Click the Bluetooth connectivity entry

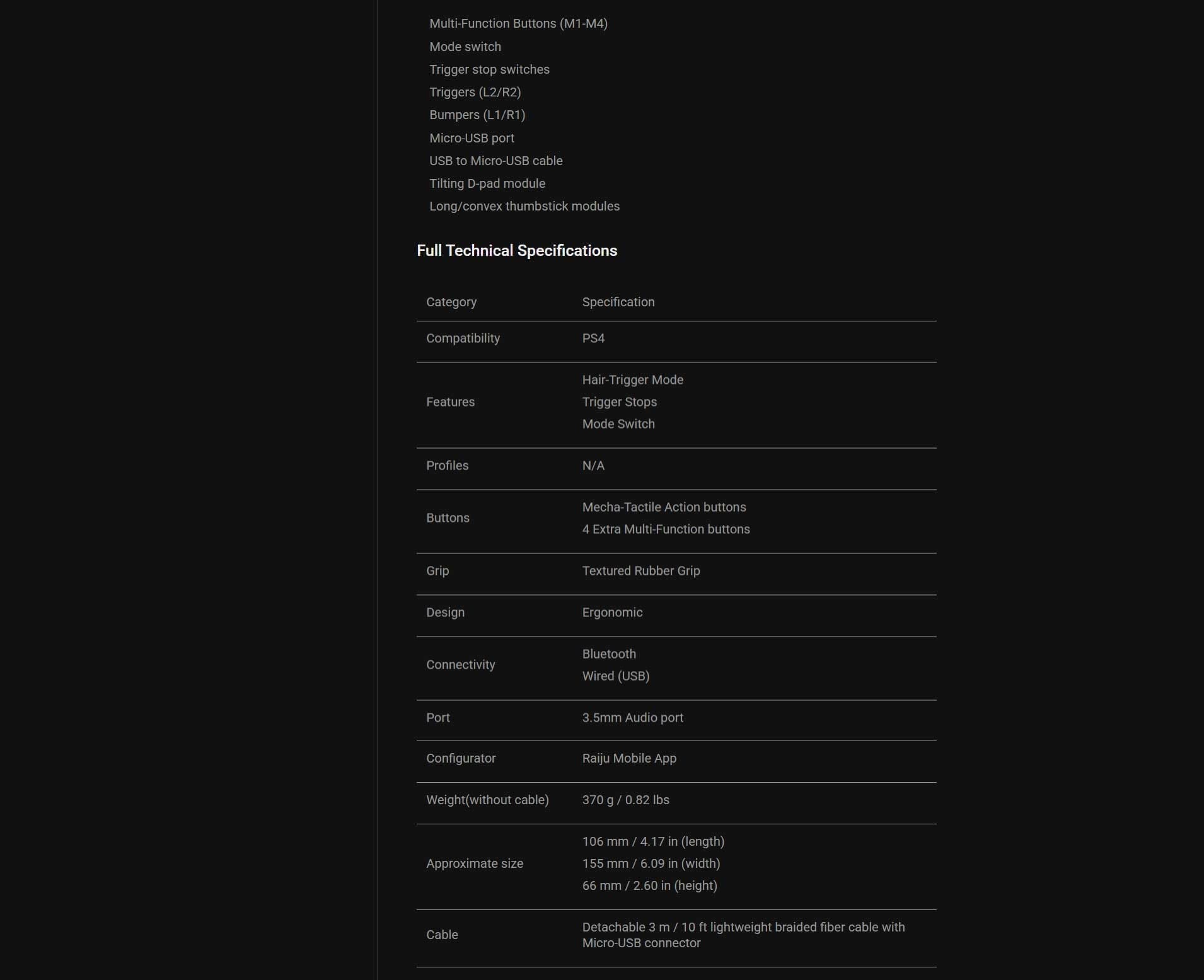[x=609, y=654]
